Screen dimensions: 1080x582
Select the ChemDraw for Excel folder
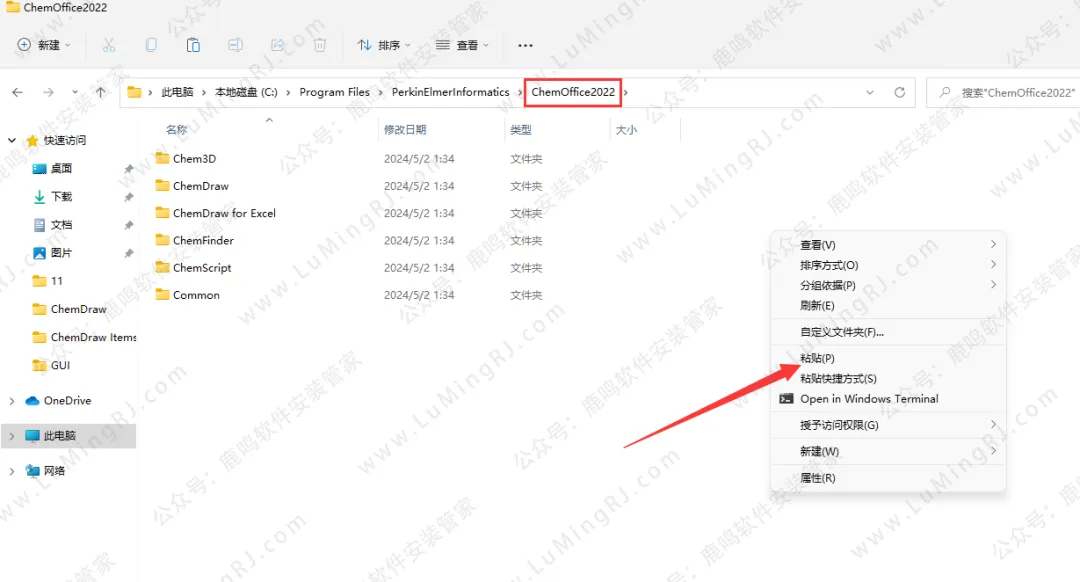[x=224, y=213]
